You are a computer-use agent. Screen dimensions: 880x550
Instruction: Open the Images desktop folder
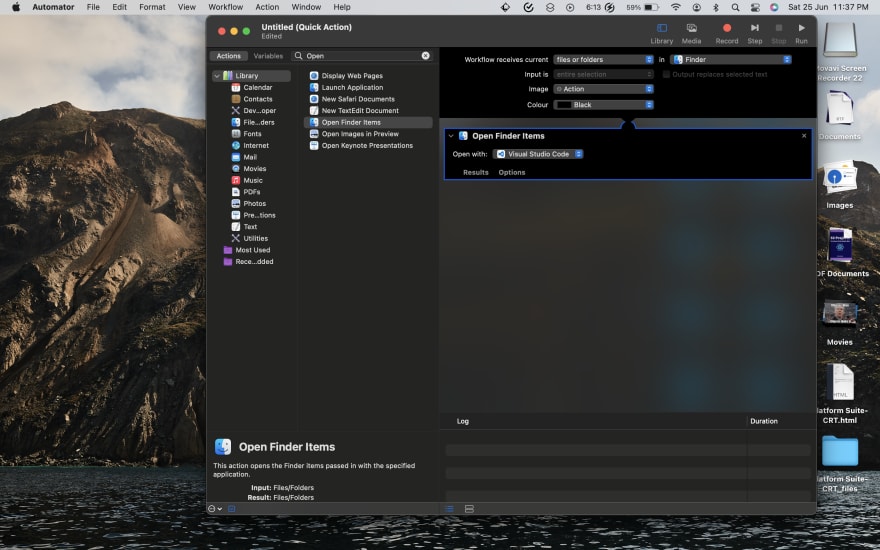[840, 185]
